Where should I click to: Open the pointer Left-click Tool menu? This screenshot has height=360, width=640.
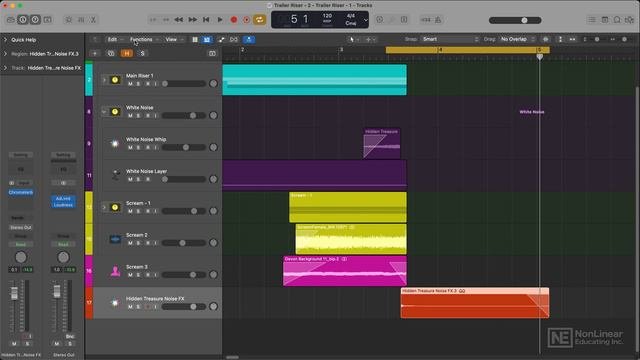[x=354, y=39]
